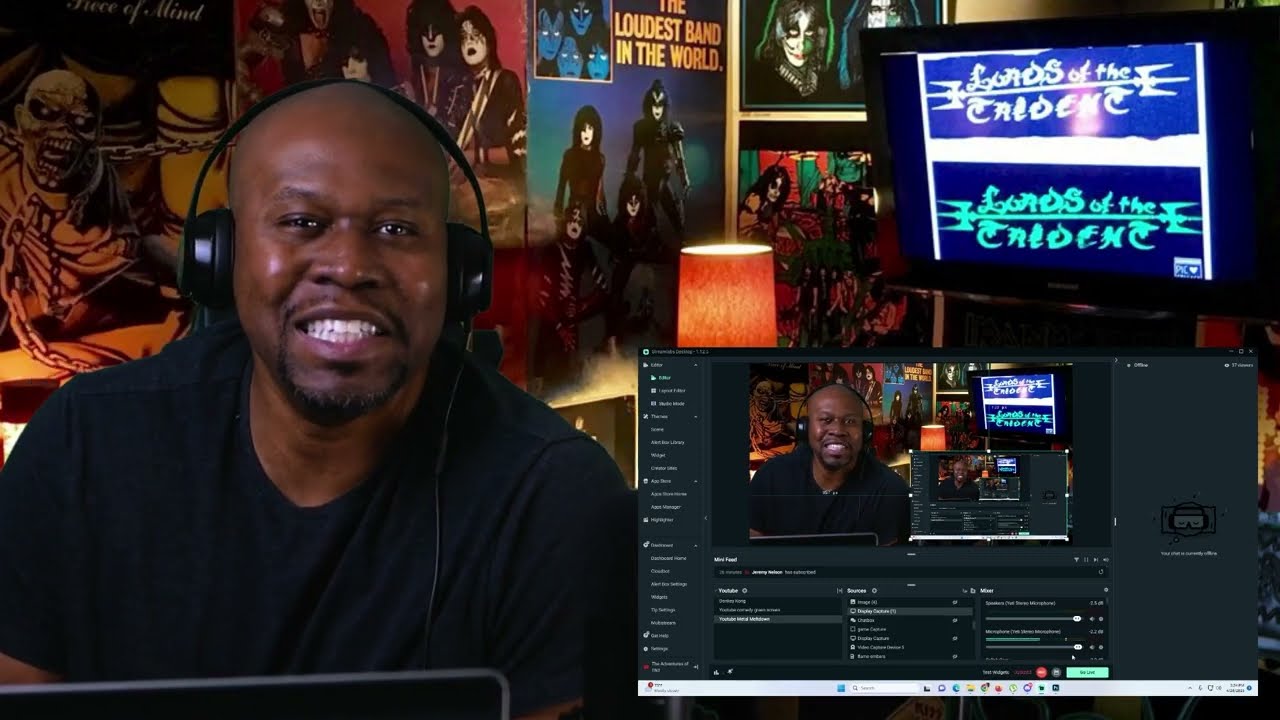Click the Test Widgets link

[x=996, y=672]
